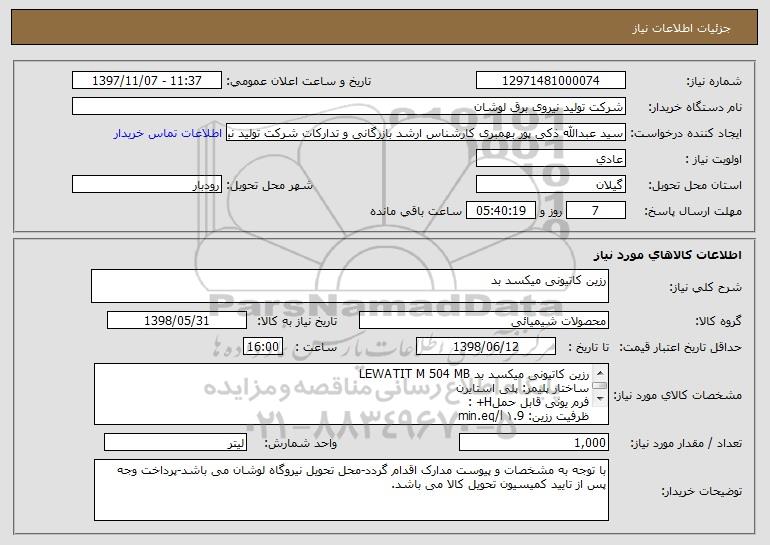The image size is (770, 545).
Task: Click the header جزئیات اطلاعات نیاز
Action: 681,28
